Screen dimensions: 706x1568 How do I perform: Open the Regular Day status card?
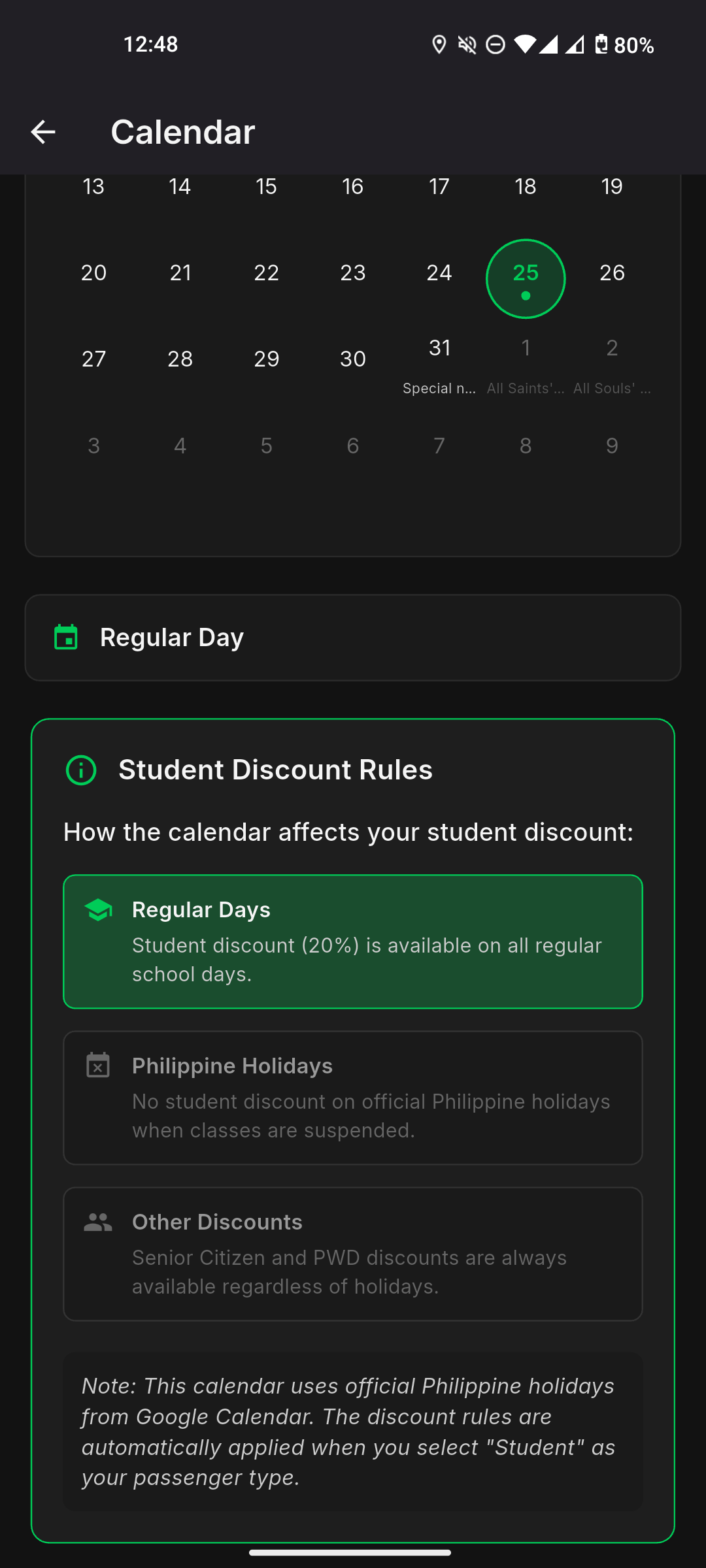click(x=353, y=638)
